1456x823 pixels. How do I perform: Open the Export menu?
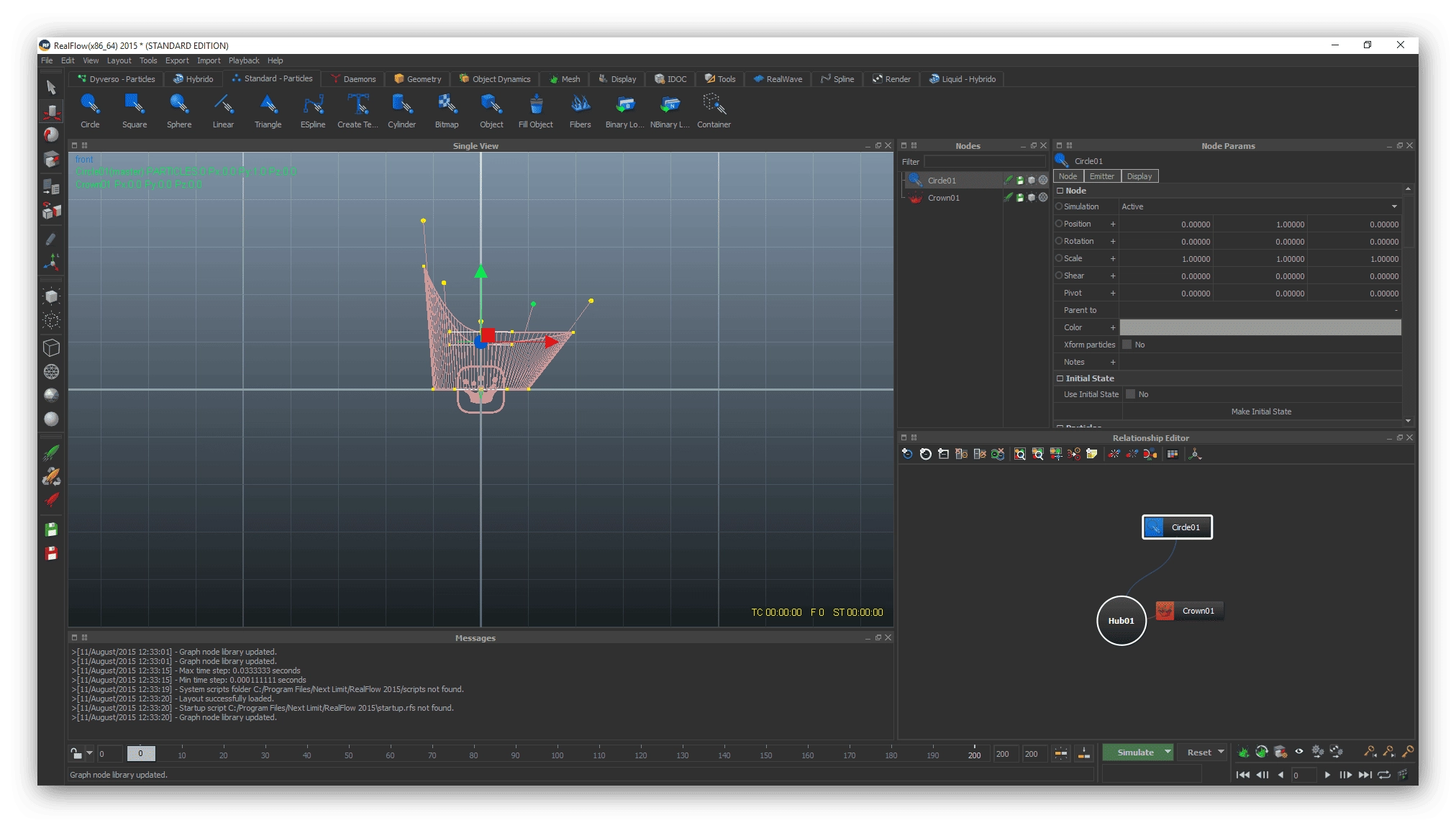(x=177, y=60)
